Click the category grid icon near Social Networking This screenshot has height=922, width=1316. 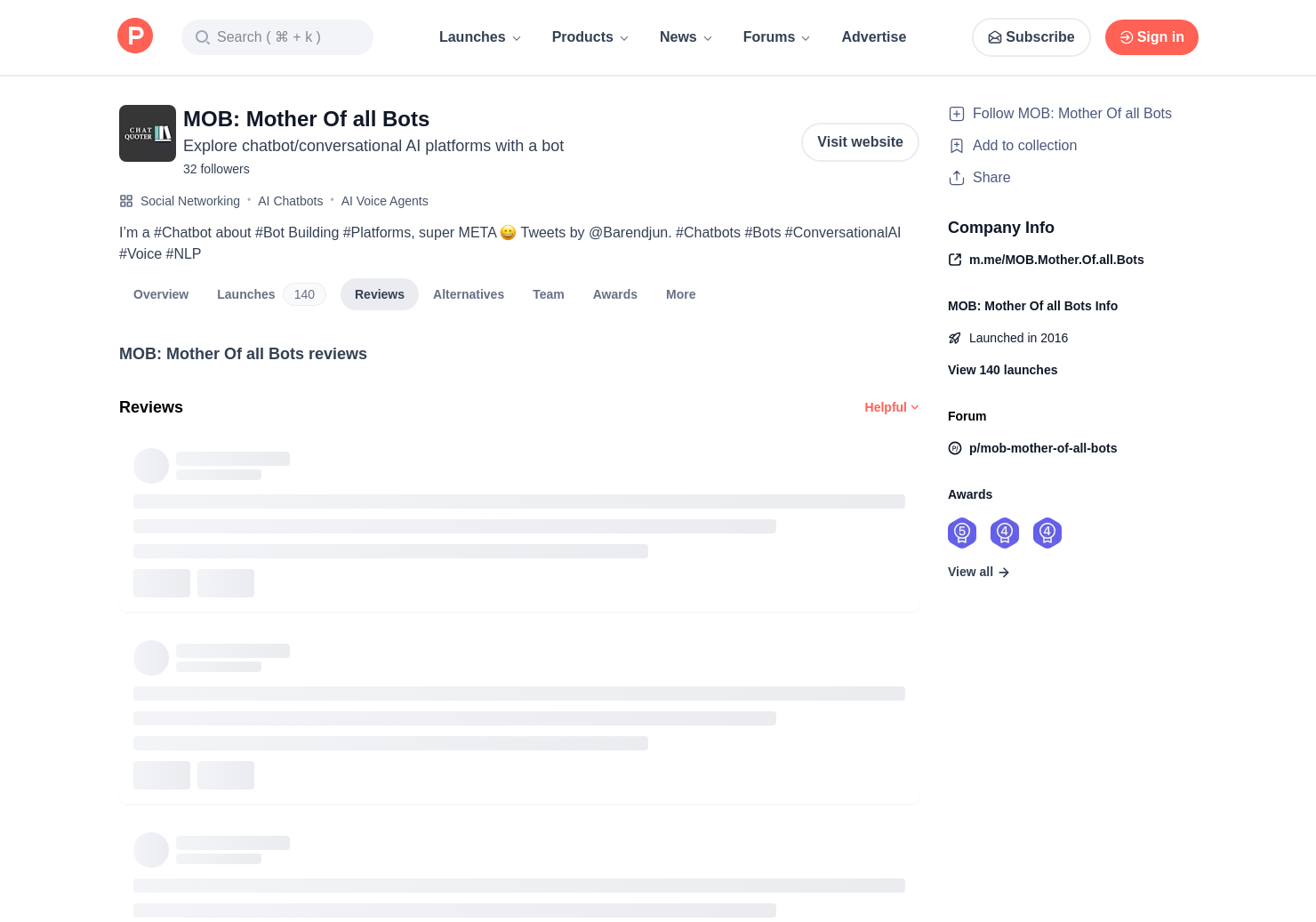coord(126,201)
